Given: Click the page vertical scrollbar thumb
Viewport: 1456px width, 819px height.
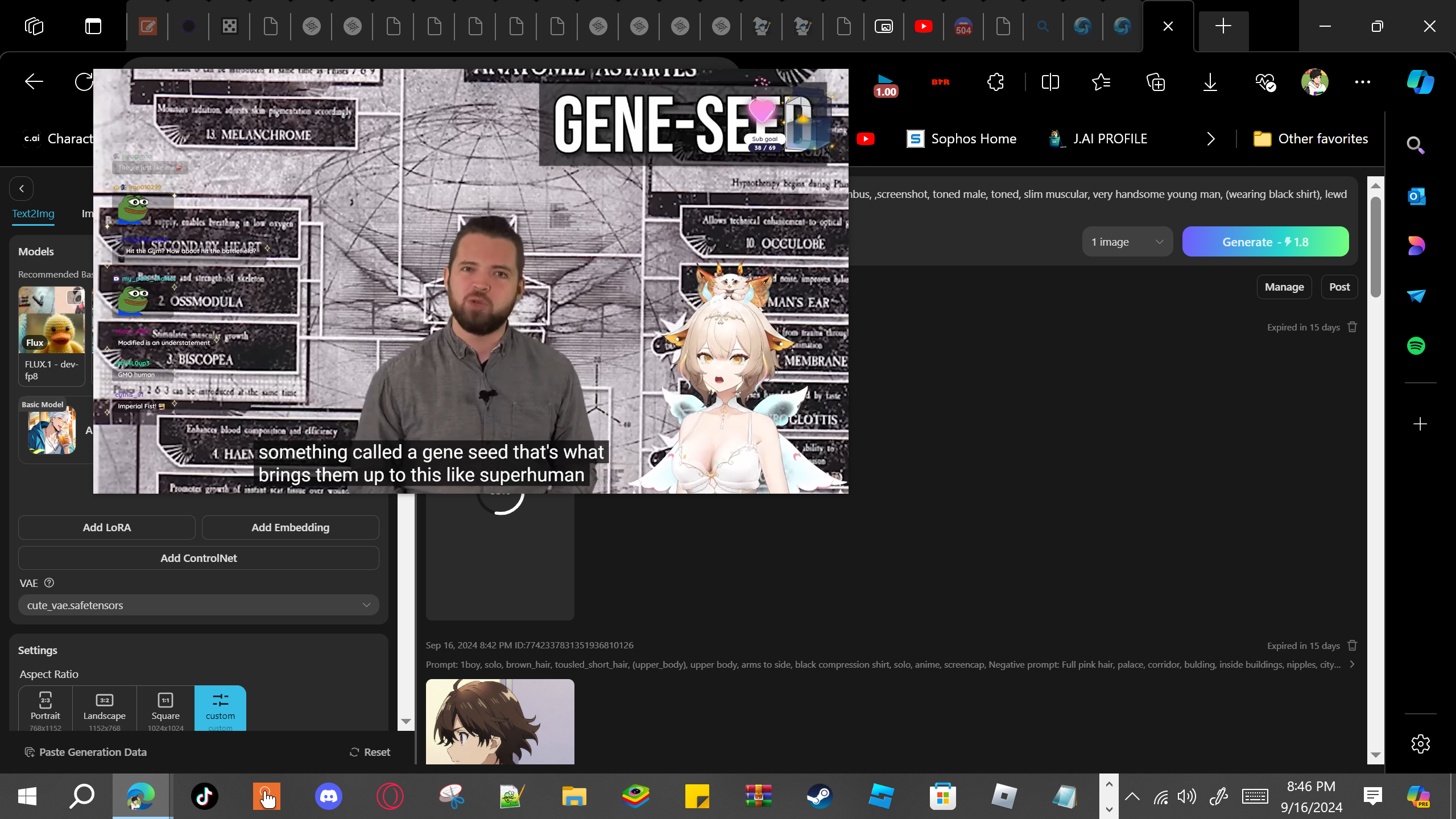Looking at the screenshot, I should [1376, 246].
